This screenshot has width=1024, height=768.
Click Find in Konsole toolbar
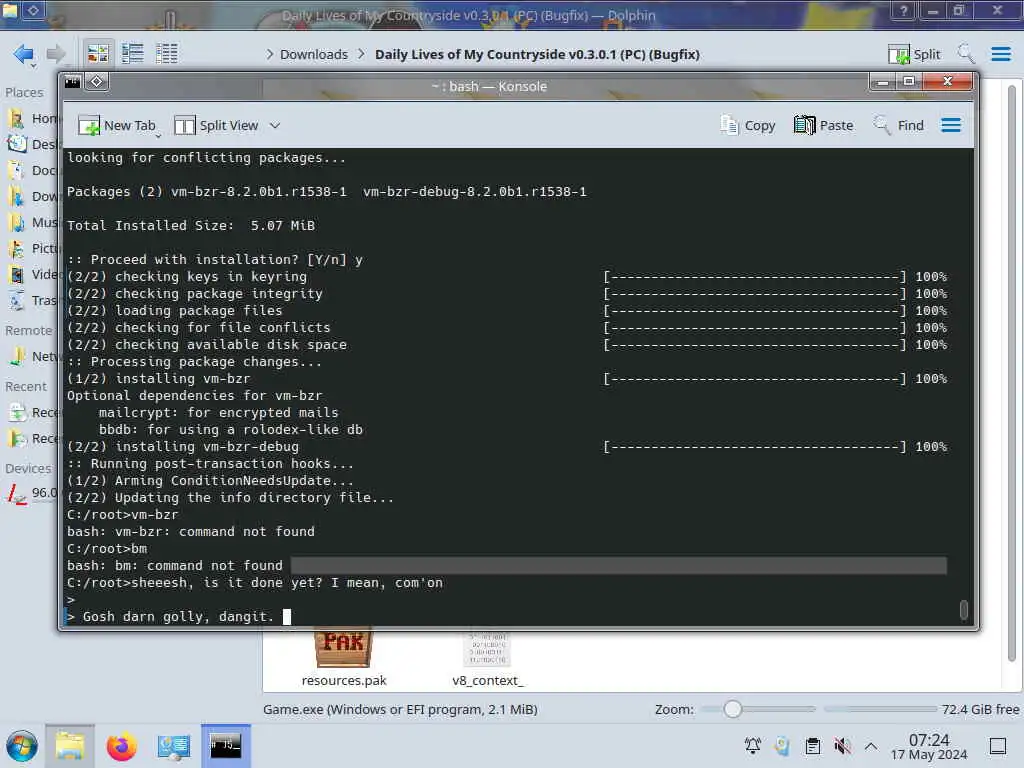coord(899,125)
